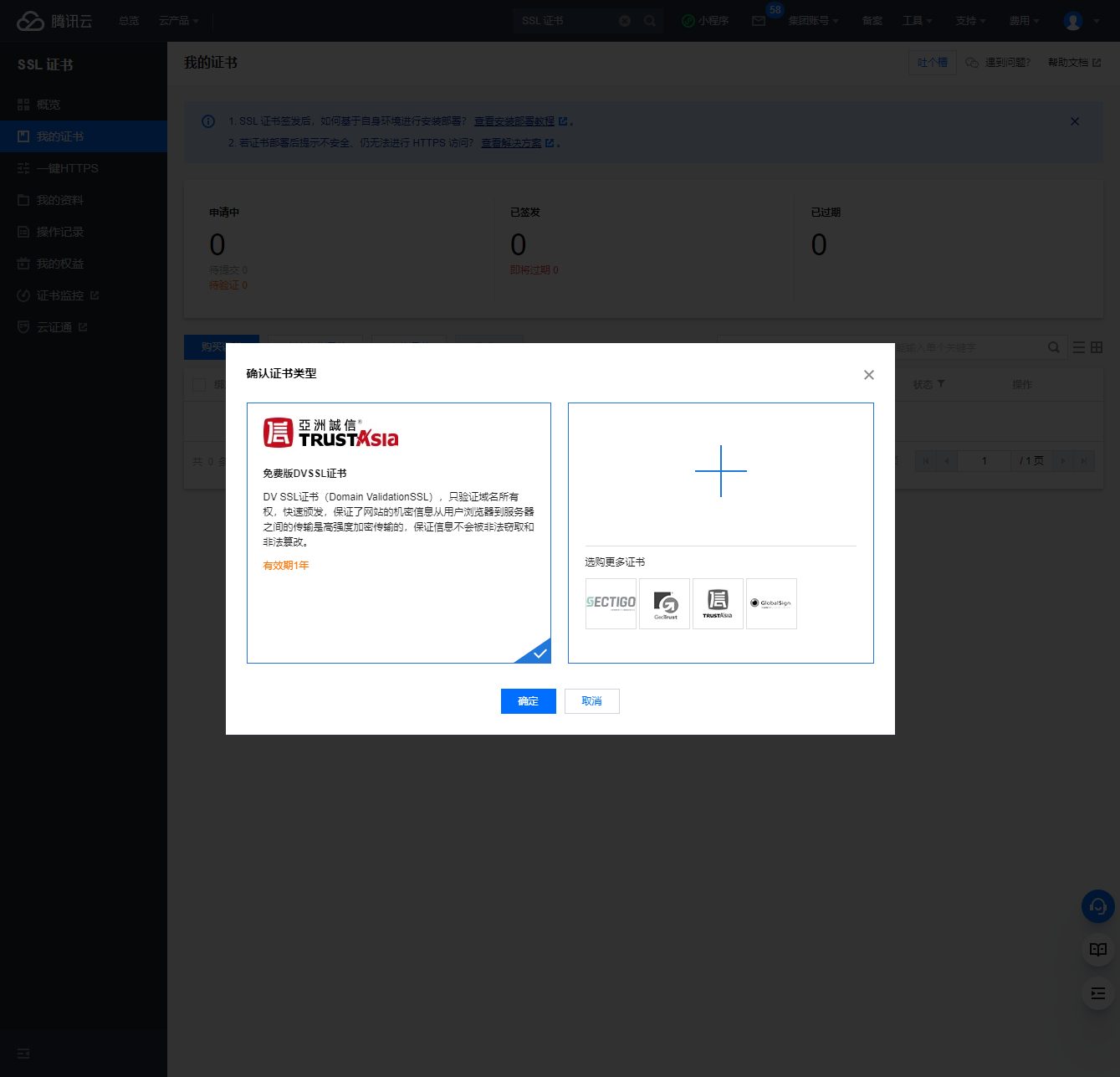Choose the GlobalSign brand logo
1120x1077 pixels.
click(x=771, y=603)
